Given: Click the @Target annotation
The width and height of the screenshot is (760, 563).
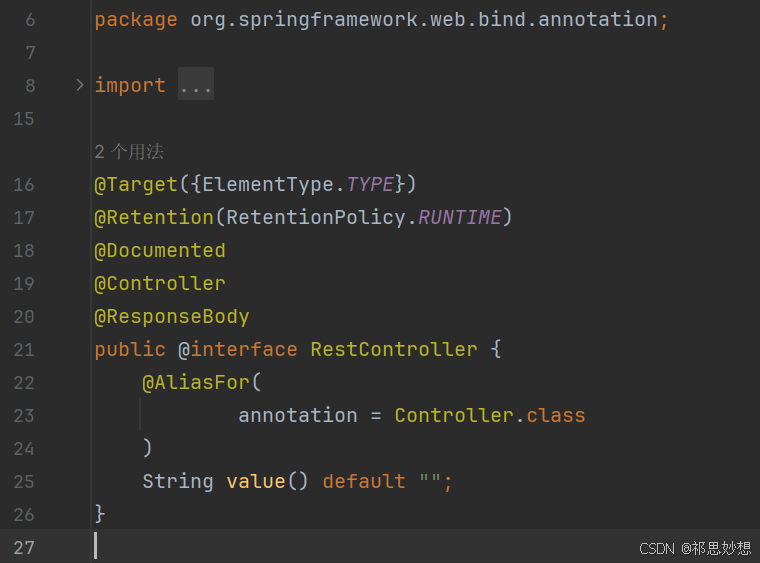Looking at the screenshot, I should point(136,185).
